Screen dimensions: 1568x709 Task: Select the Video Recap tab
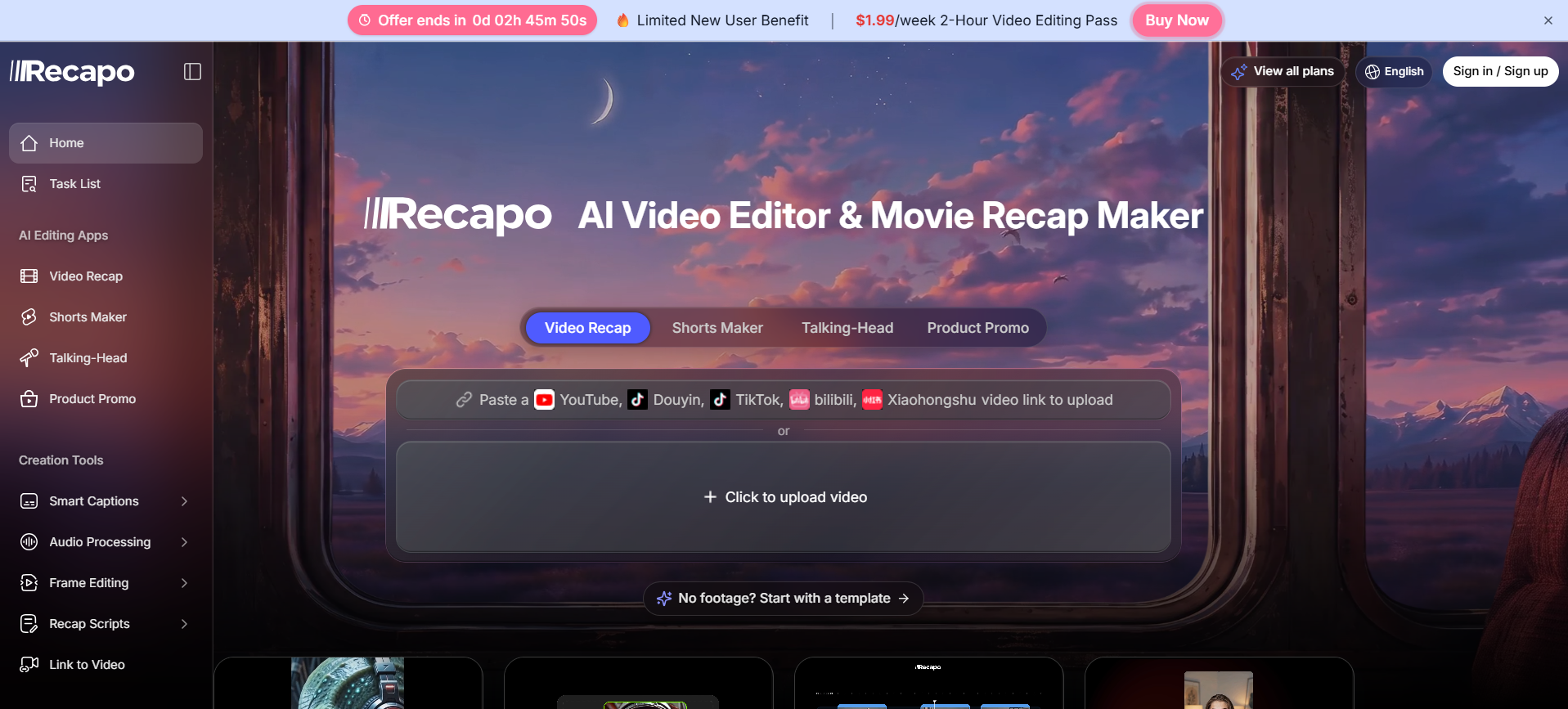[x=588, y=328]
